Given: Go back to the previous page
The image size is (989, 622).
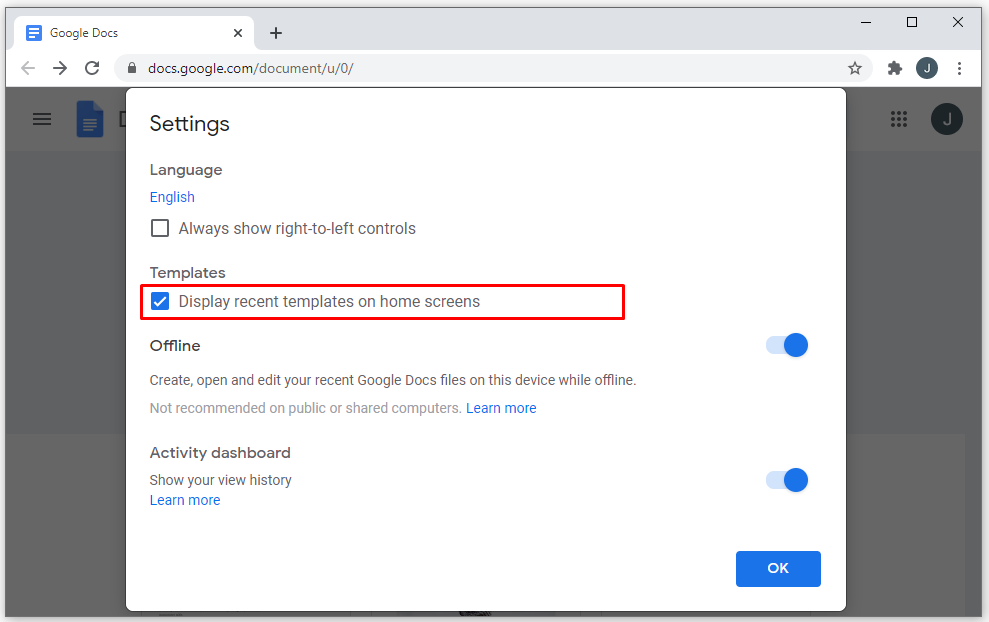Looking at the screenshot, I should (28, 68).
